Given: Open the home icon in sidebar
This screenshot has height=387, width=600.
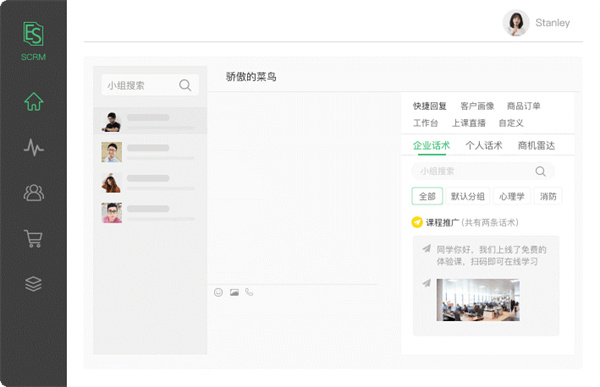Looking at the screenshot, I should 34,102.
